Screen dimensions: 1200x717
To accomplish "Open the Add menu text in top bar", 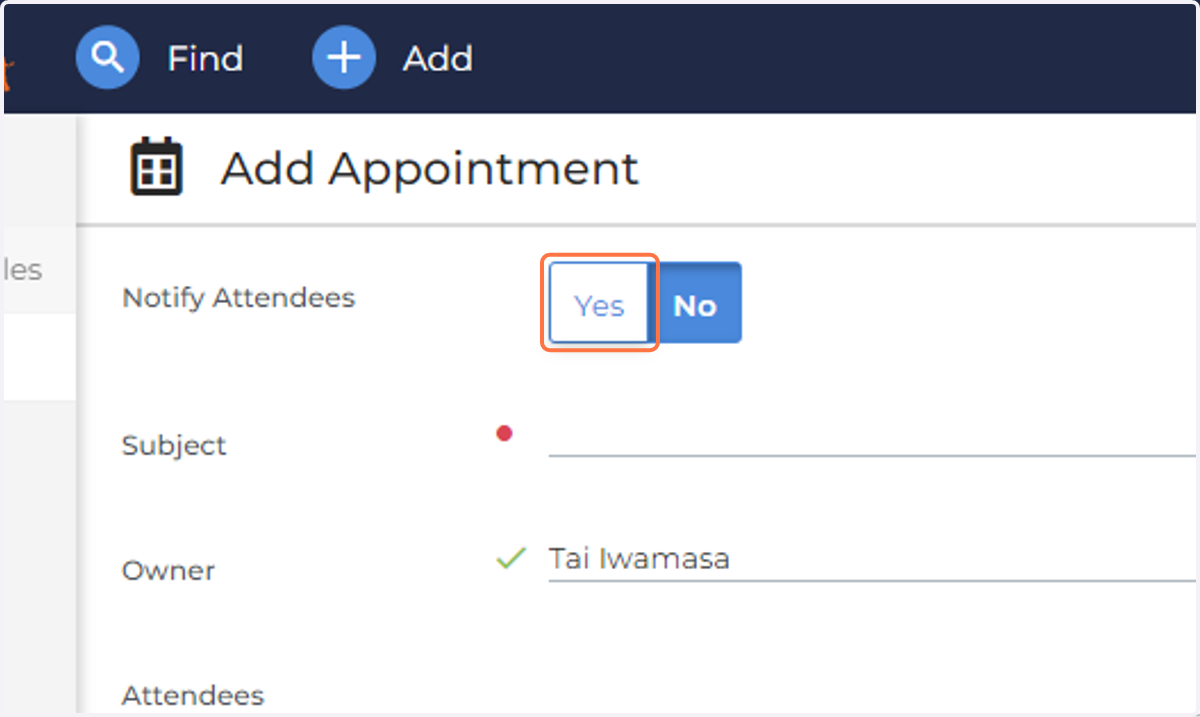I will (438, 59).
